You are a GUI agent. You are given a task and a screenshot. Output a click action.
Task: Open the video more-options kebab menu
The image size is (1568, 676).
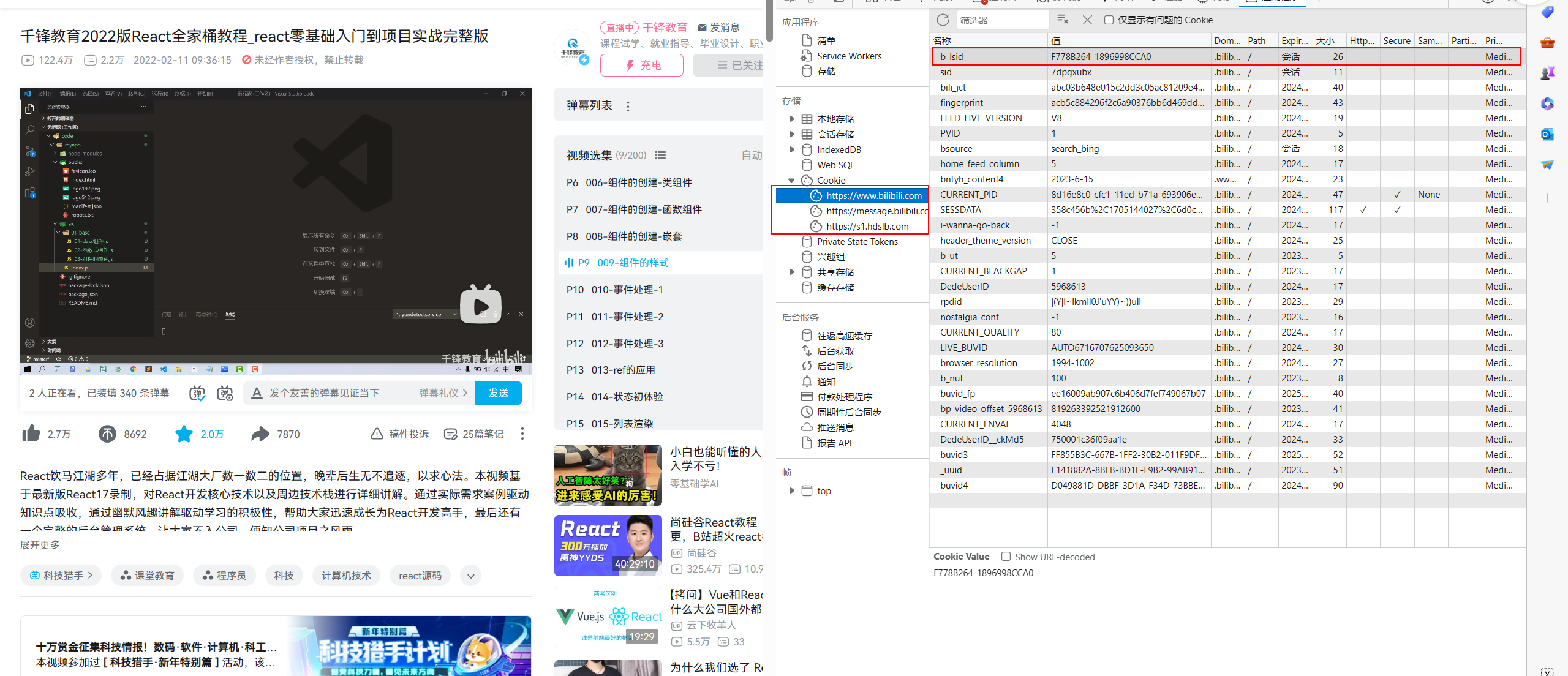522,434
